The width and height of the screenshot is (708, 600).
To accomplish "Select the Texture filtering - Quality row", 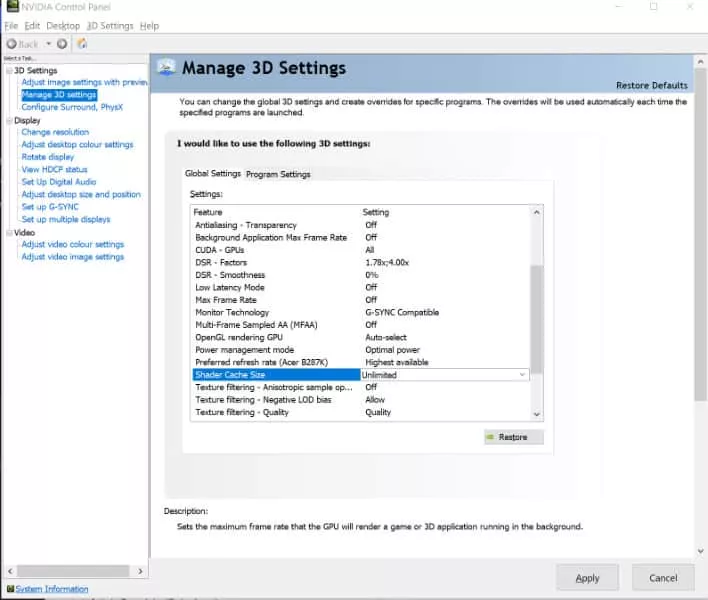I will [x=361, y=412].
